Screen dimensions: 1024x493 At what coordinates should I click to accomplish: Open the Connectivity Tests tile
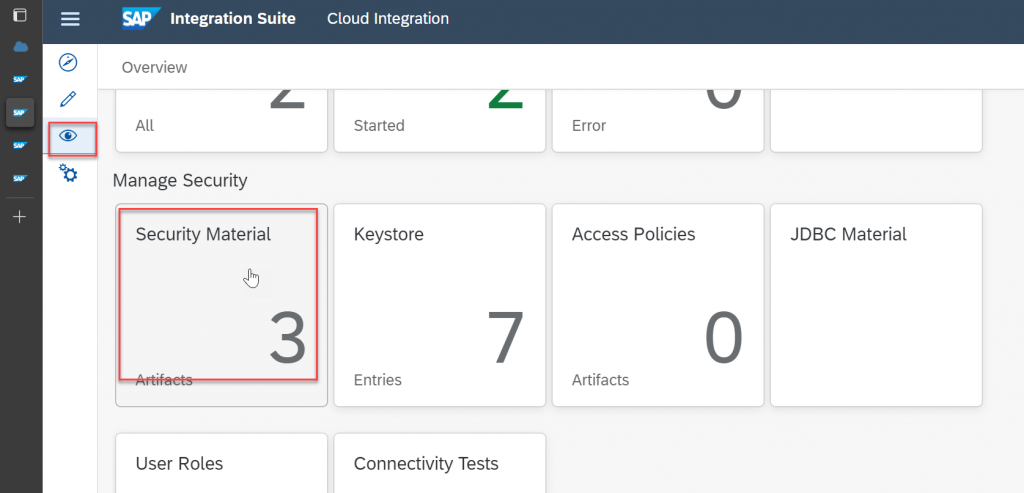(x=440, y=463)
